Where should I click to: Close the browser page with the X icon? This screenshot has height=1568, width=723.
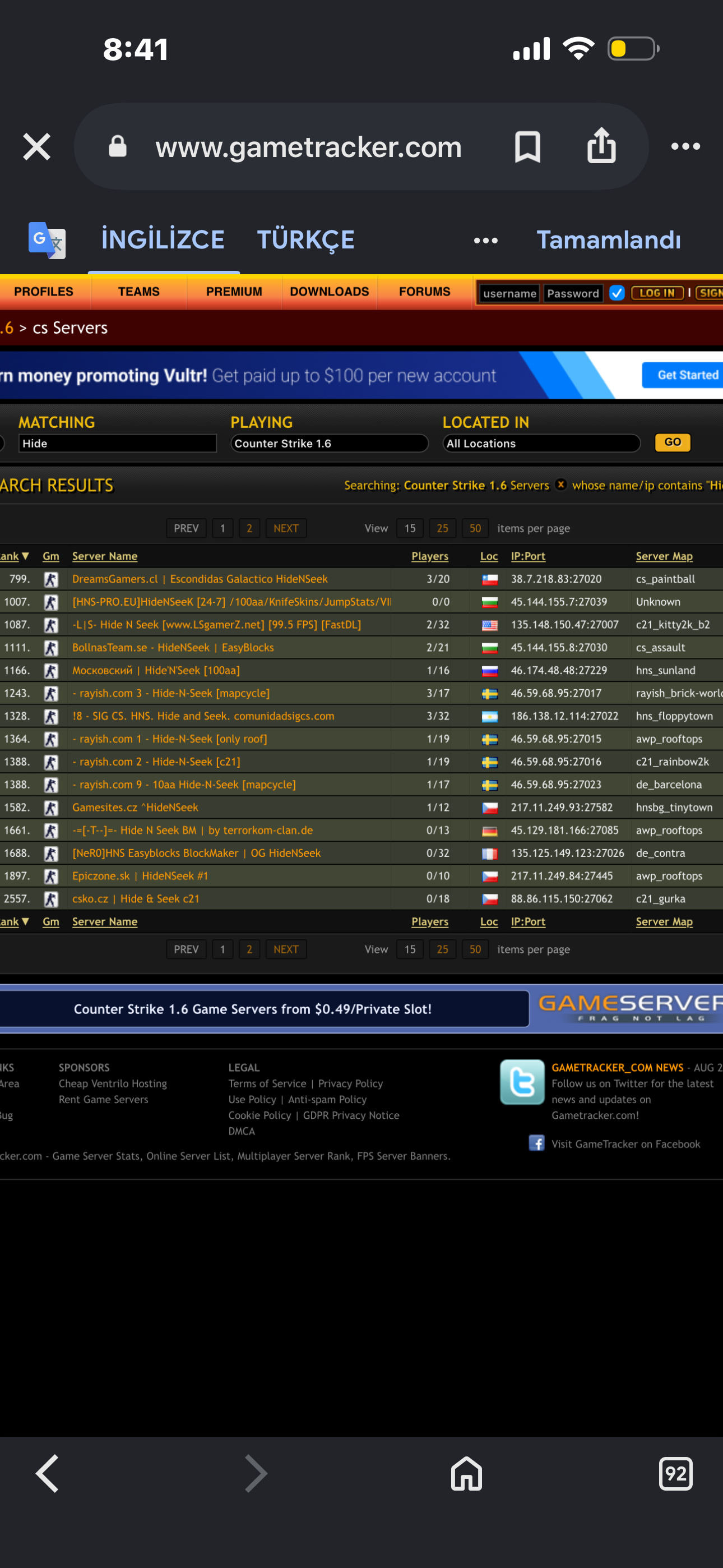pyautogui.click(x=36, y=147)
